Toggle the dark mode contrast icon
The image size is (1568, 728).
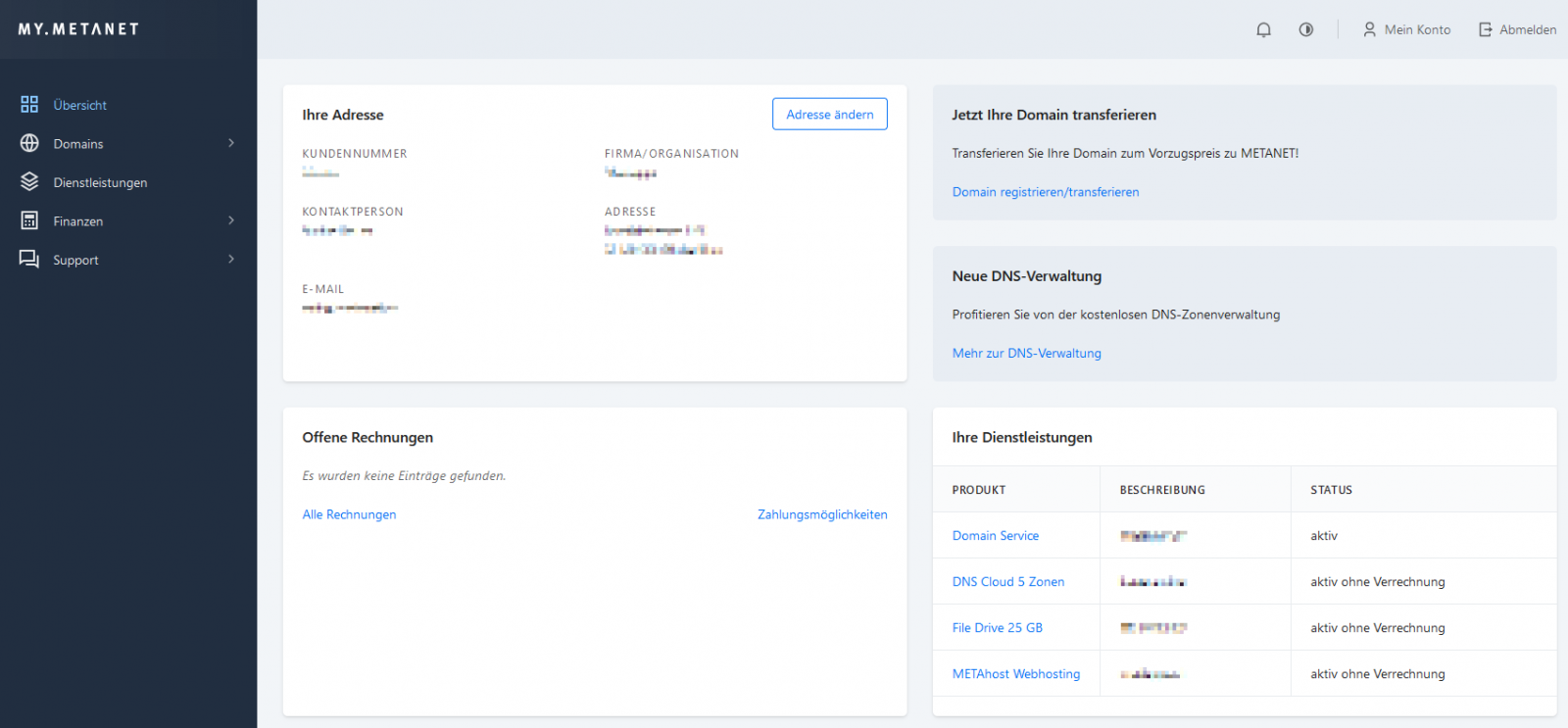click(x=1305, y=29)
